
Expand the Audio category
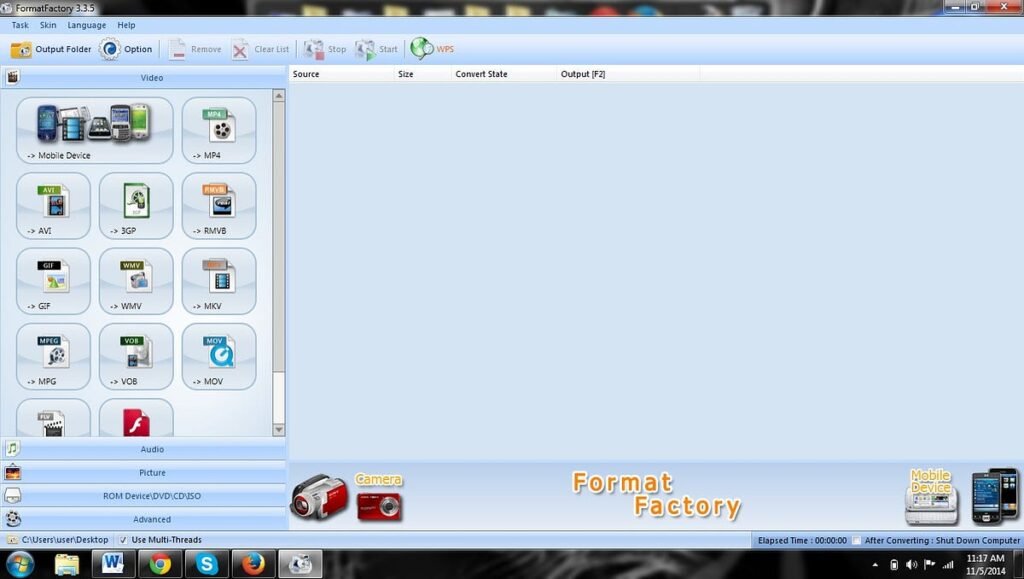click(144, 449)
